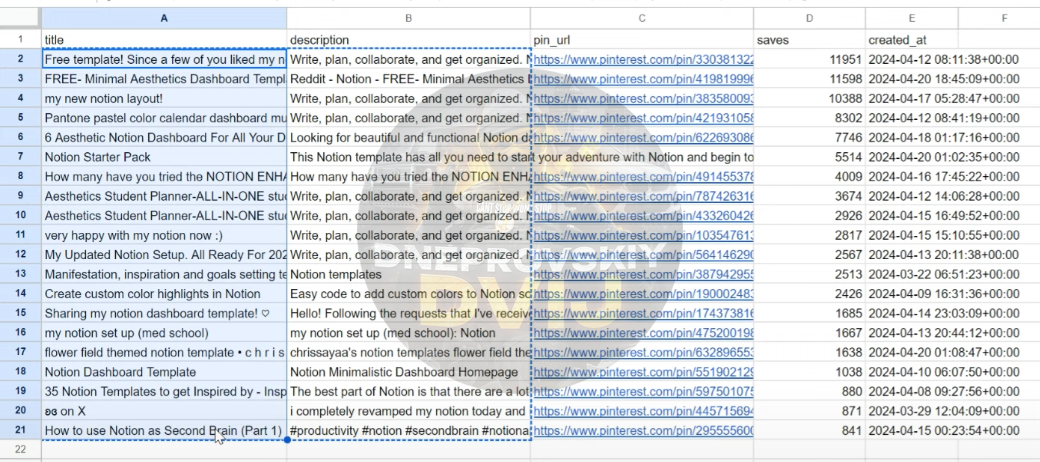
Task: Select 'Reddit - Notion - FREE- Minimal' description cell
Action: [409, 79]
